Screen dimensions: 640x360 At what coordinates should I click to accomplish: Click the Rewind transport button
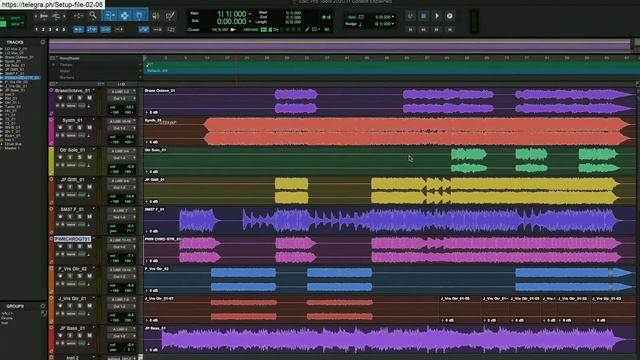423,29
